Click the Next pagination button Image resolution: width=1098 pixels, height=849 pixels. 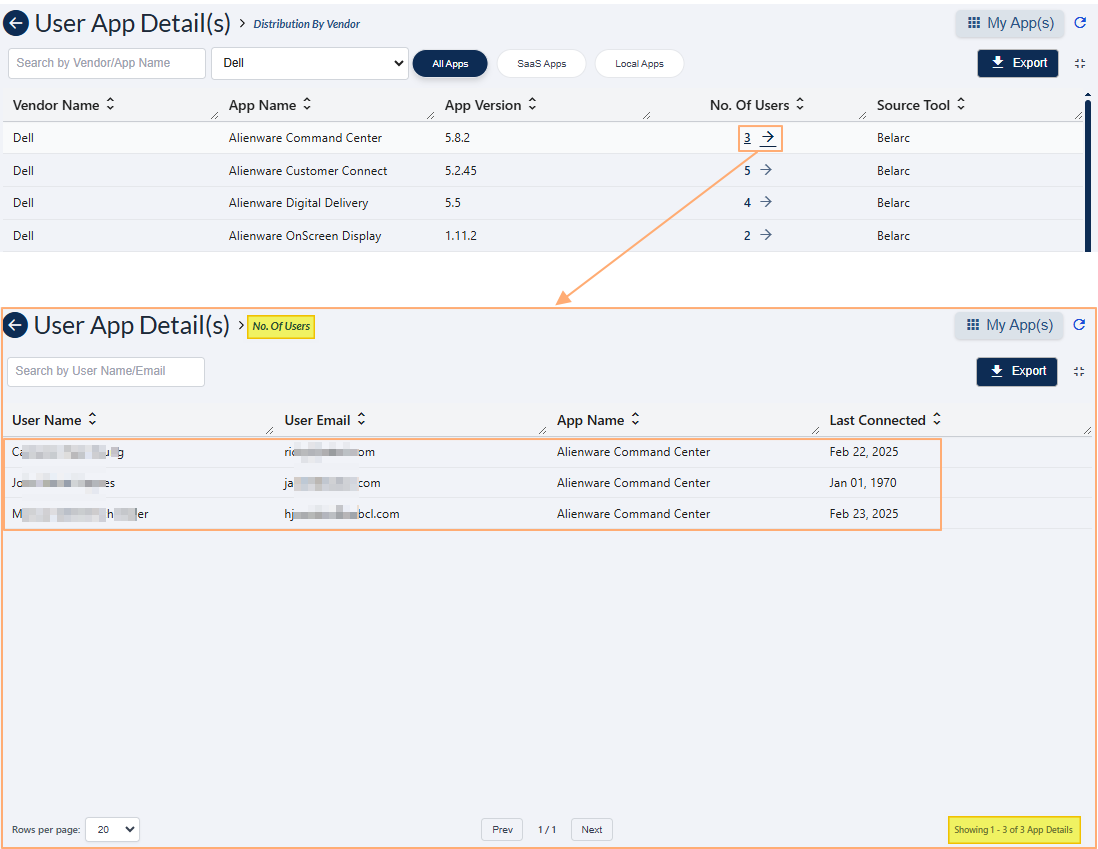(x=591, y=829)
